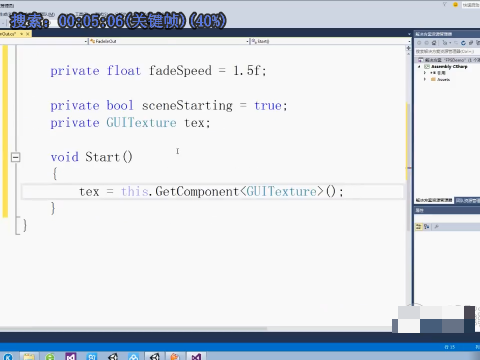The image size is (480, 360).
Task: Open the green browser icon in taskbar
Action: point(50,356)
